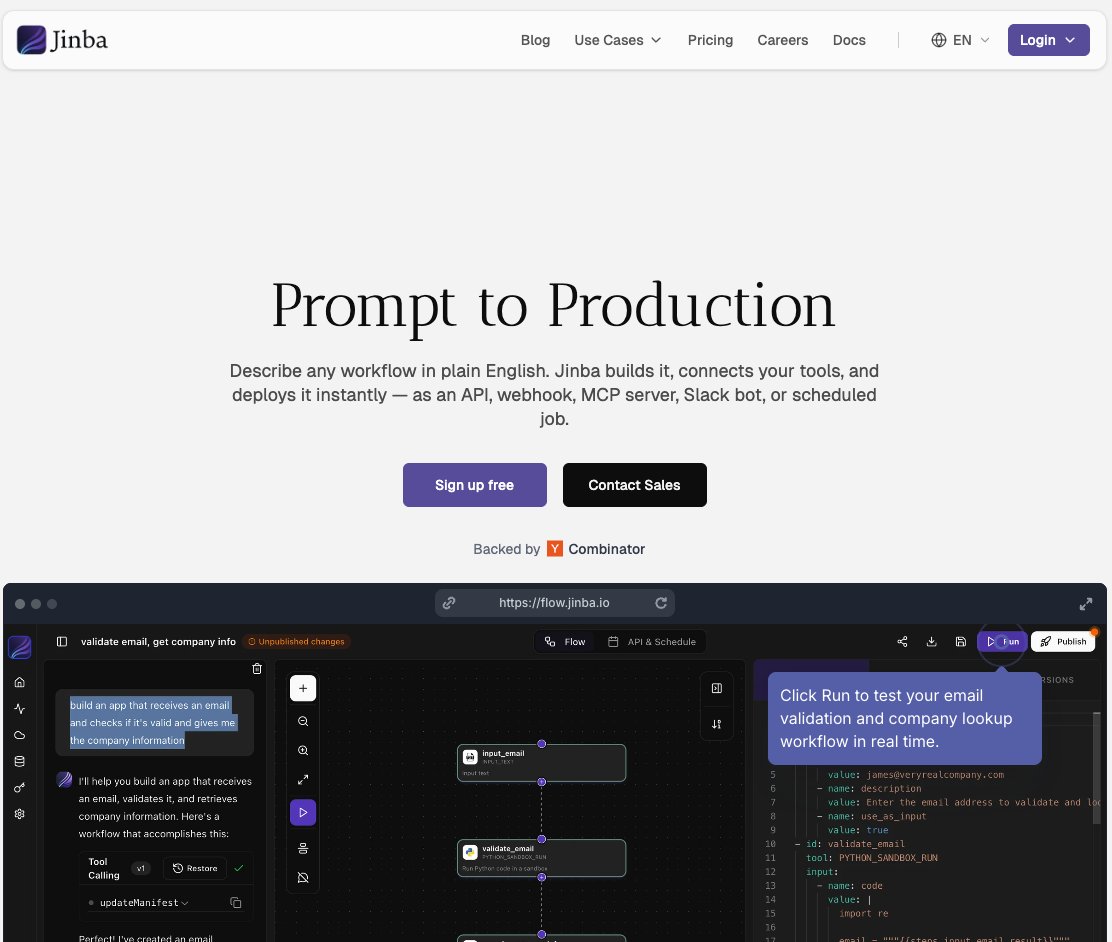Open the settings gear in sidebar
Image resolution: width=1112 pixels, height=942 pixels.
click(x=20, y=814)
